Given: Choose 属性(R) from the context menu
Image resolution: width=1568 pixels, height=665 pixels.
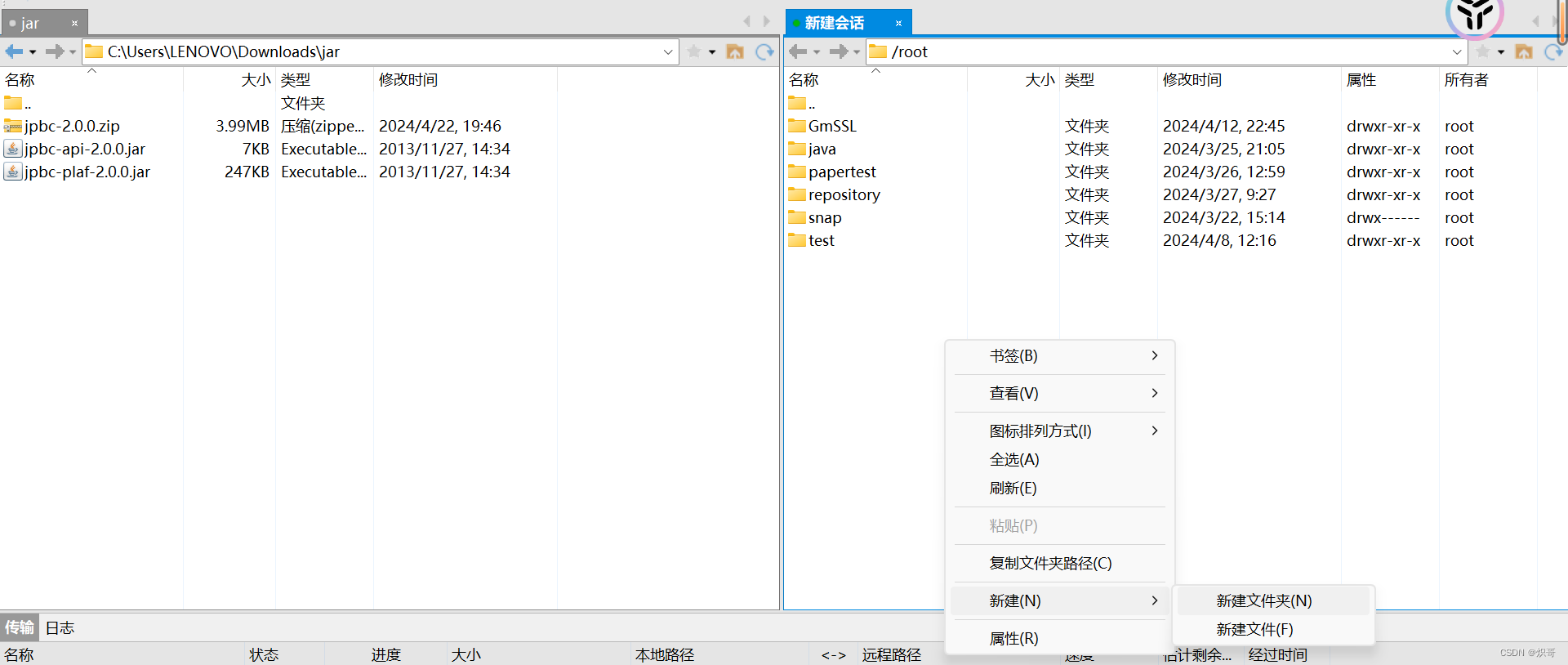Looking at the screenshot, I should pyautogui.click(x=1059, y=639).
